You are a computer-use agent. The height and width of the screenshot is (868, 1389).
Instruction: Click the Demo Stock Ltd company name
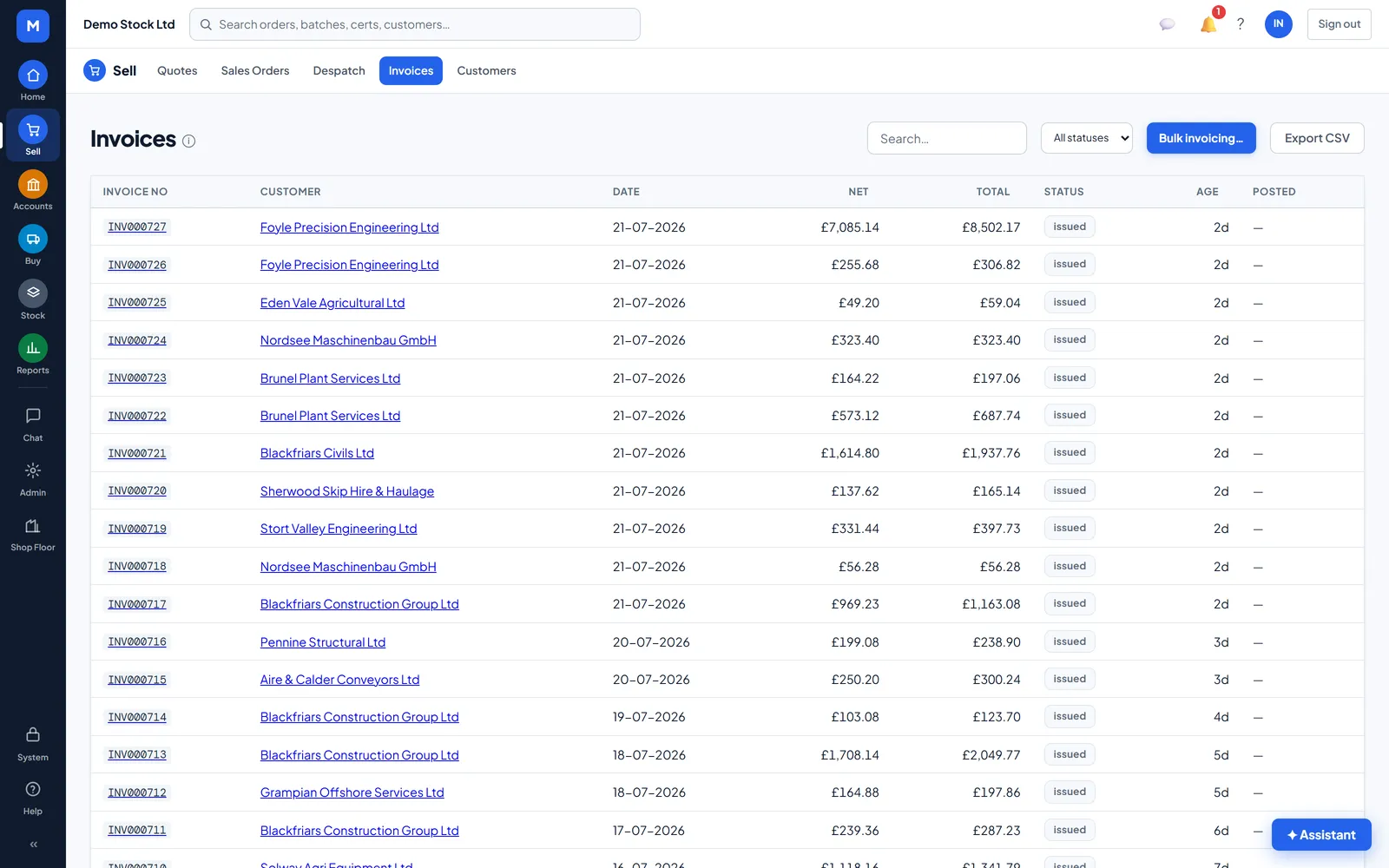click(129, 24)
